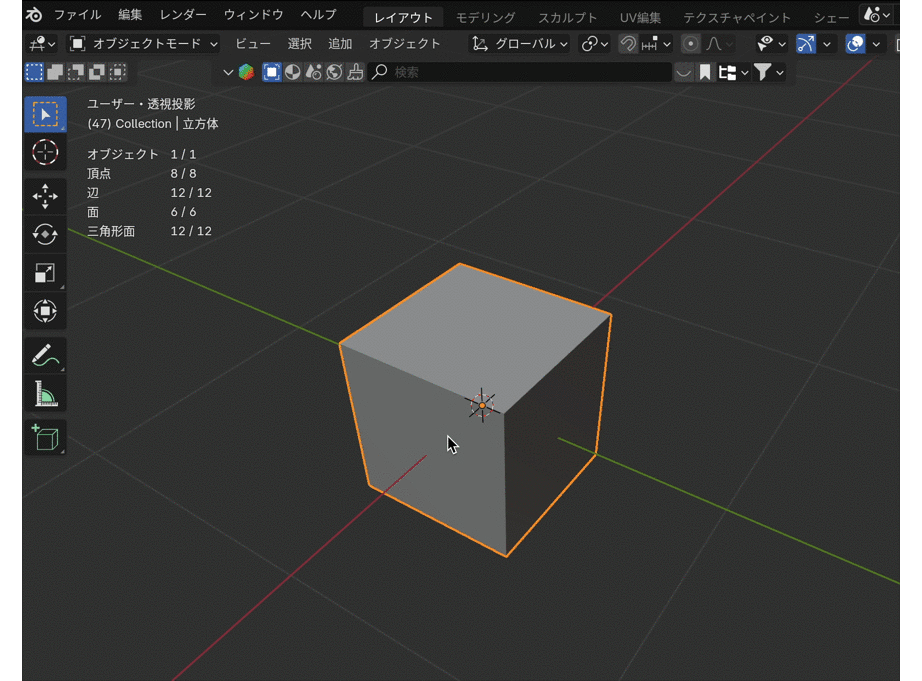Open the レンダー menu
The width and height of the screenshot is (922, 681).
click(x=183, y=15)
